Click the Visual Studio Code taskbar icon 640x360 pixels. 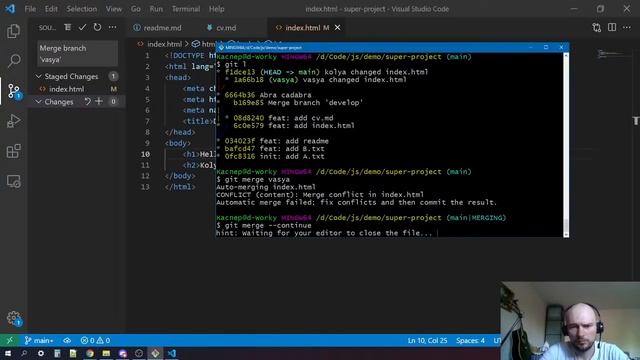(172, 353)
